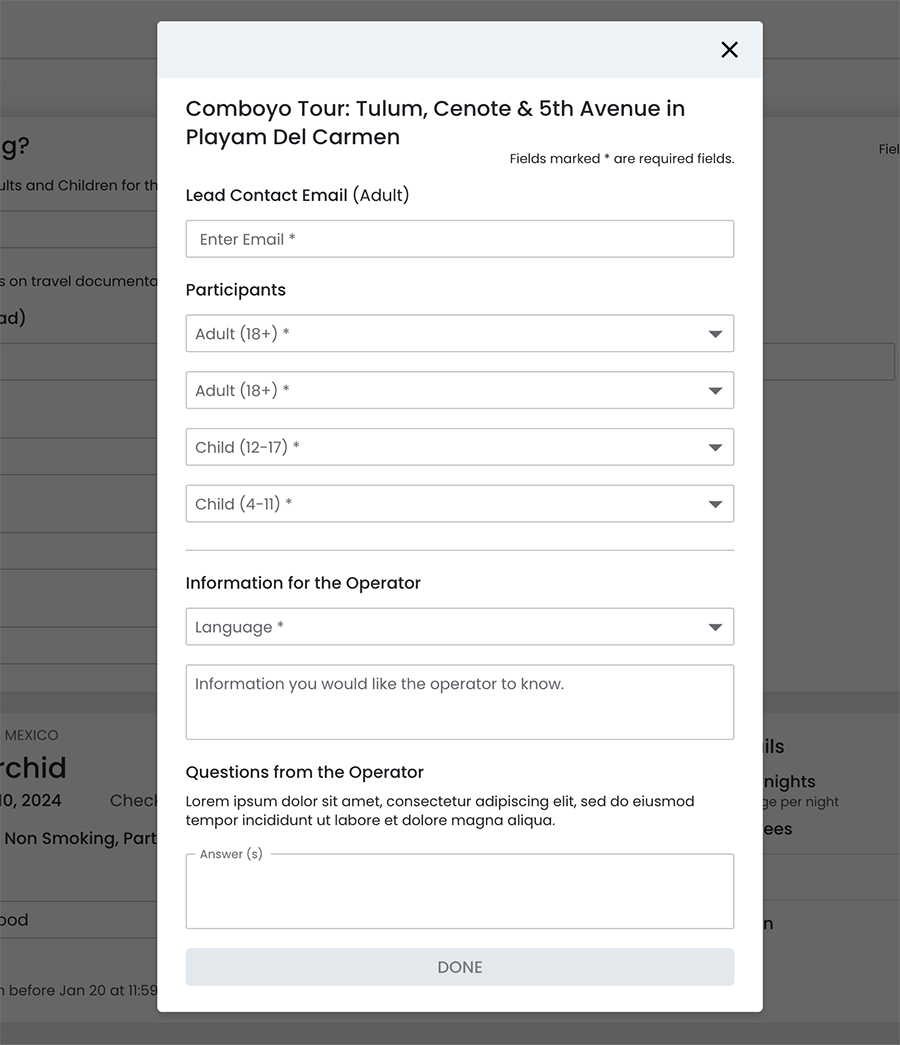Click the arrow icon on Child (12-17) field
This screenshot has height=1045, width=900.
pyautogui.click(x=715, y=448)
